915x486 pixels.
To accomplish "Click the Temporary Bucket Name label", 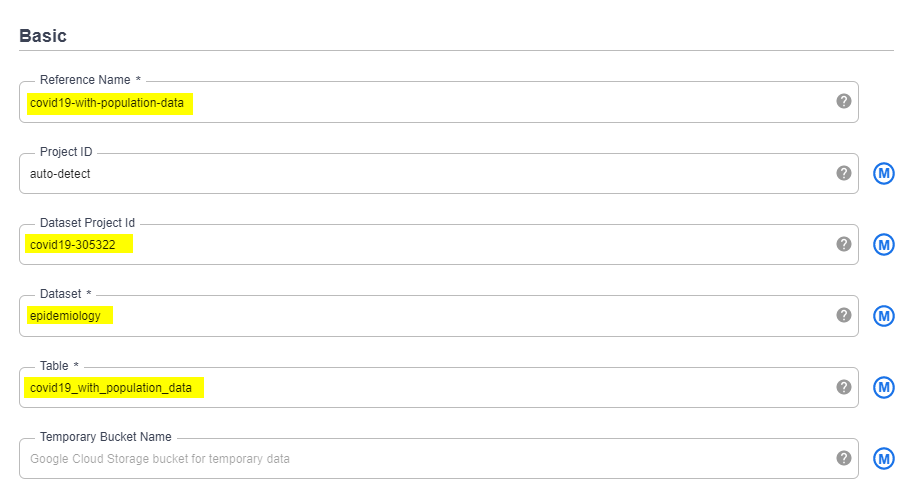I will pos(105,437).
